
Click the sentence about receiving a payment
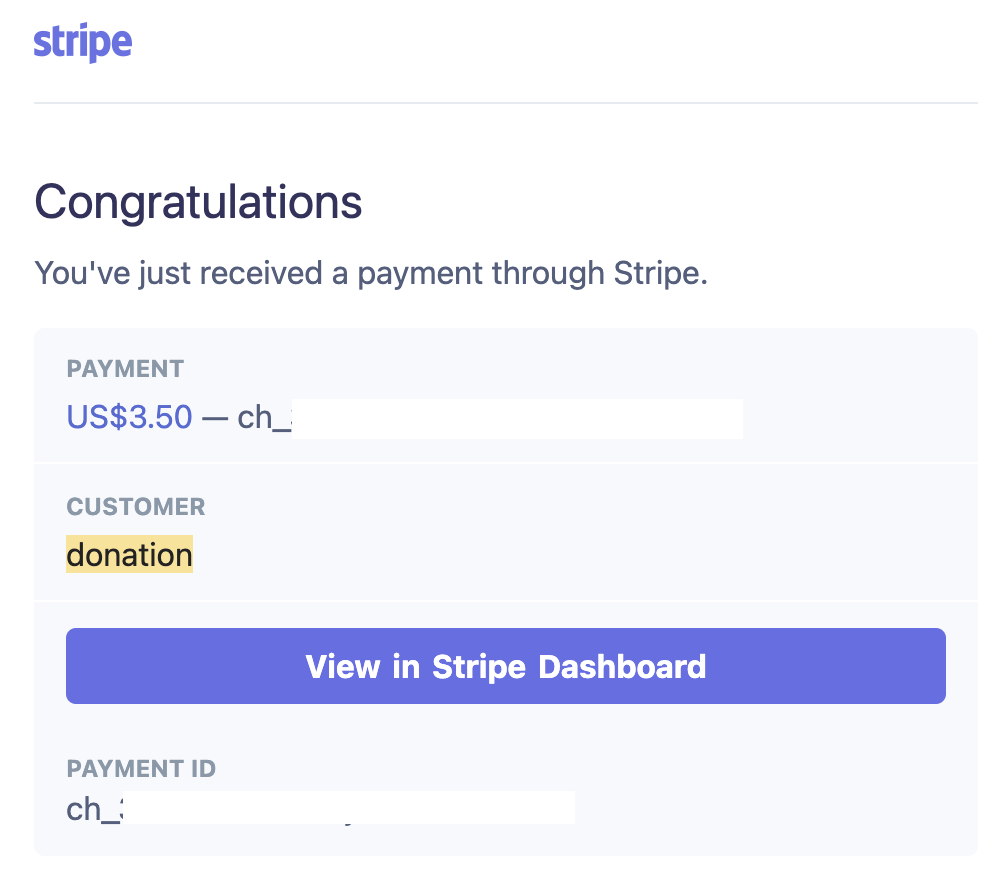pos(371,273)
